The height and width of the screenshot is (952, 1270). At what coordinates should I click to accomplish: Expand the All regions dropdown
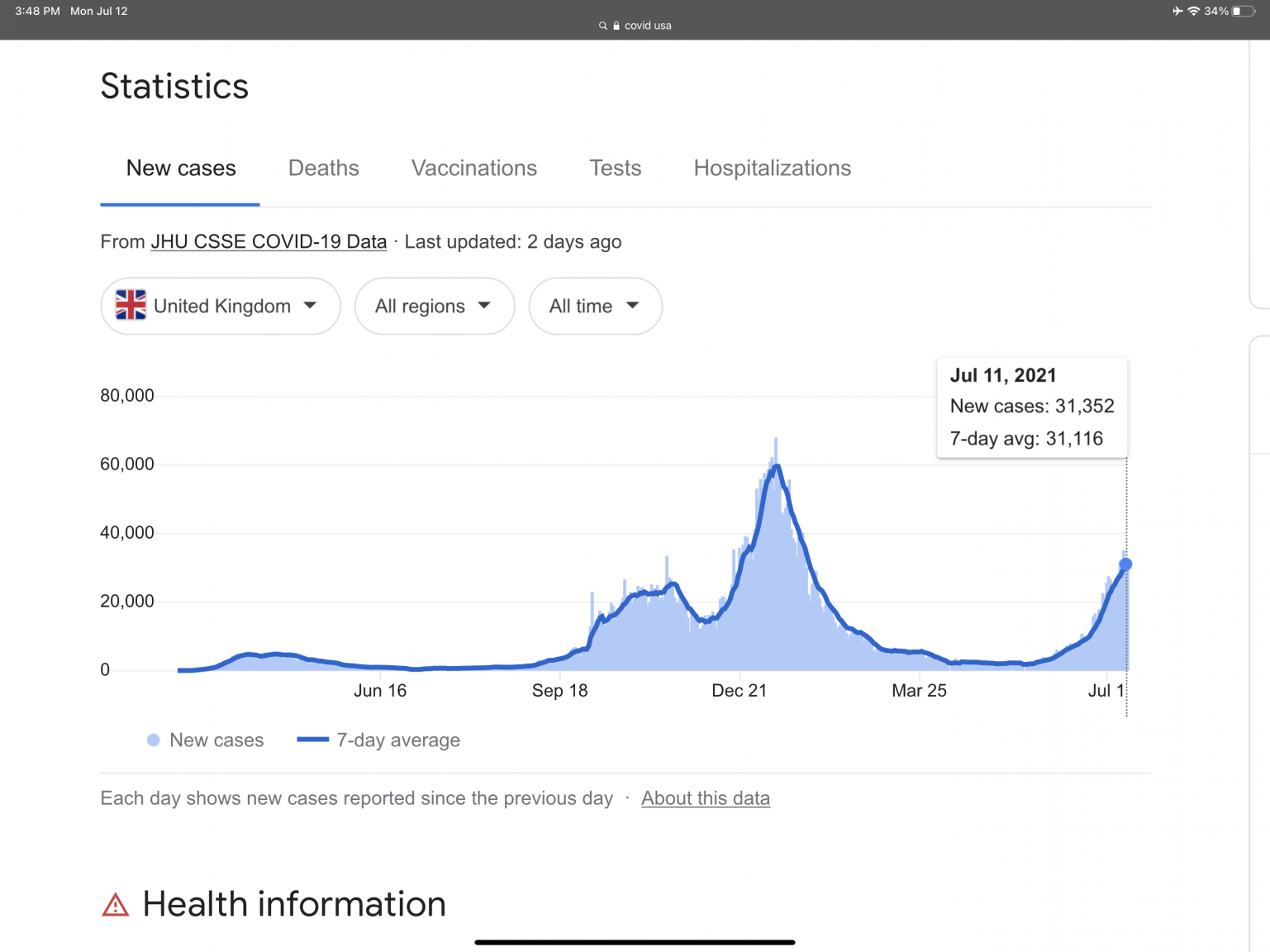435,307
